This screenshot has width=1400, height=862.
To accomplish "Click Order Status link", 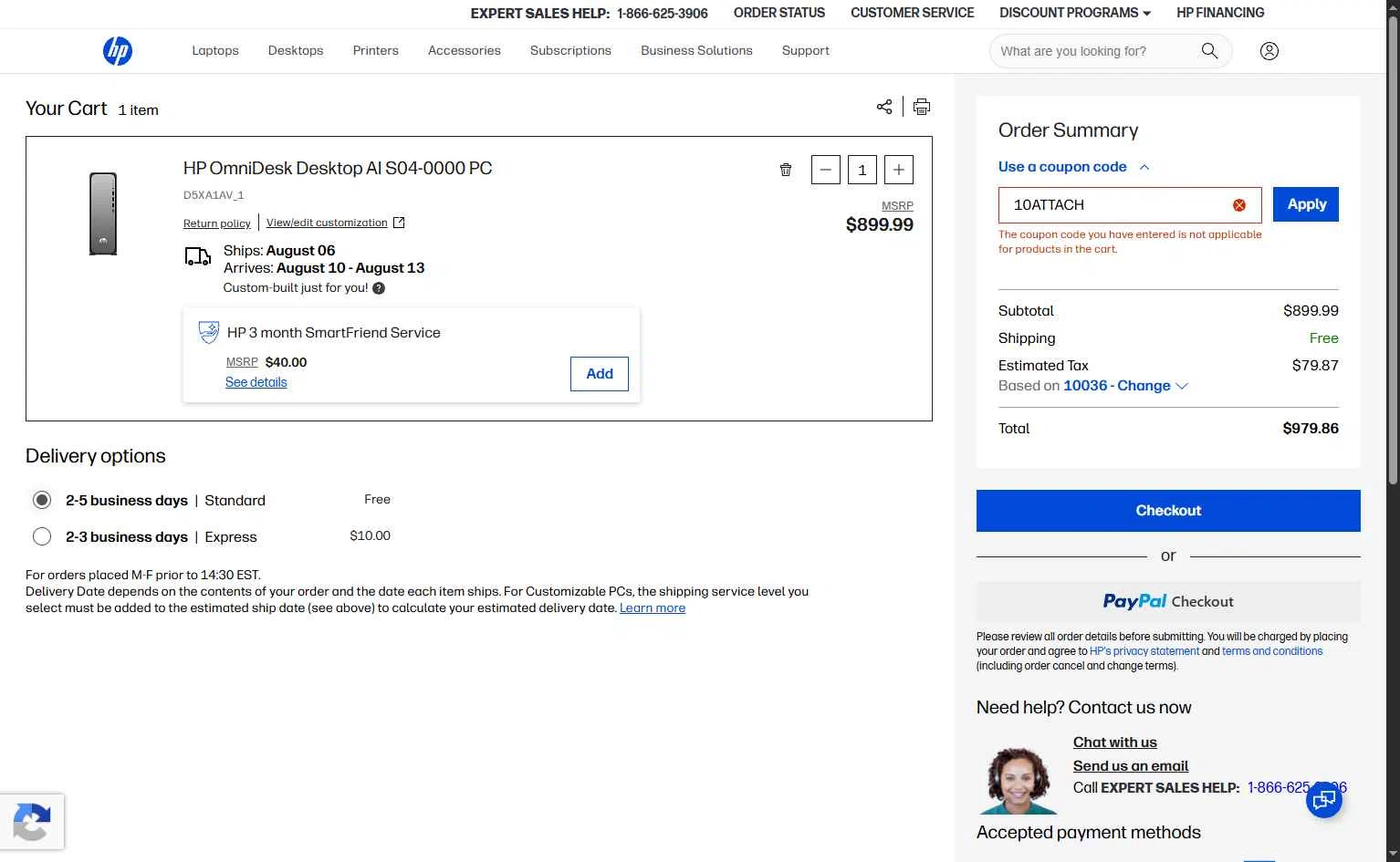I will (x=779, y=13).
